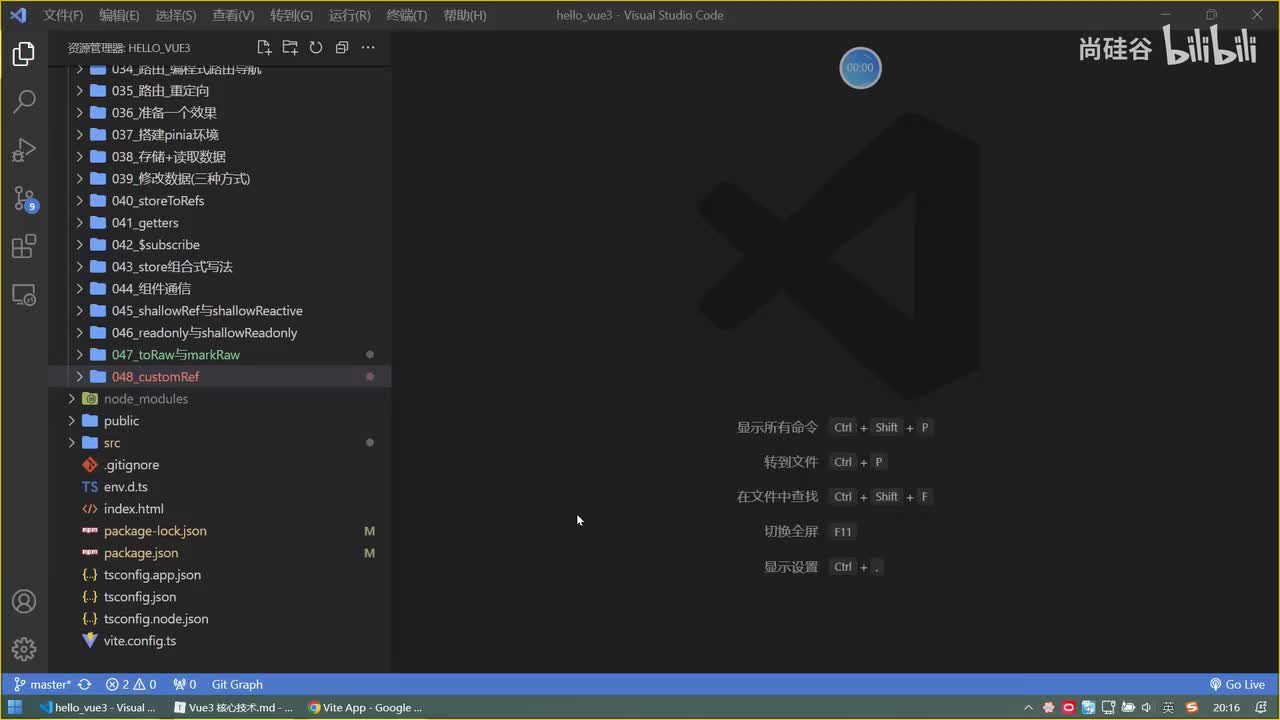Click New File icon in explorer header
The height and width of the screenshot is (720, 1280).
[264, 47]
